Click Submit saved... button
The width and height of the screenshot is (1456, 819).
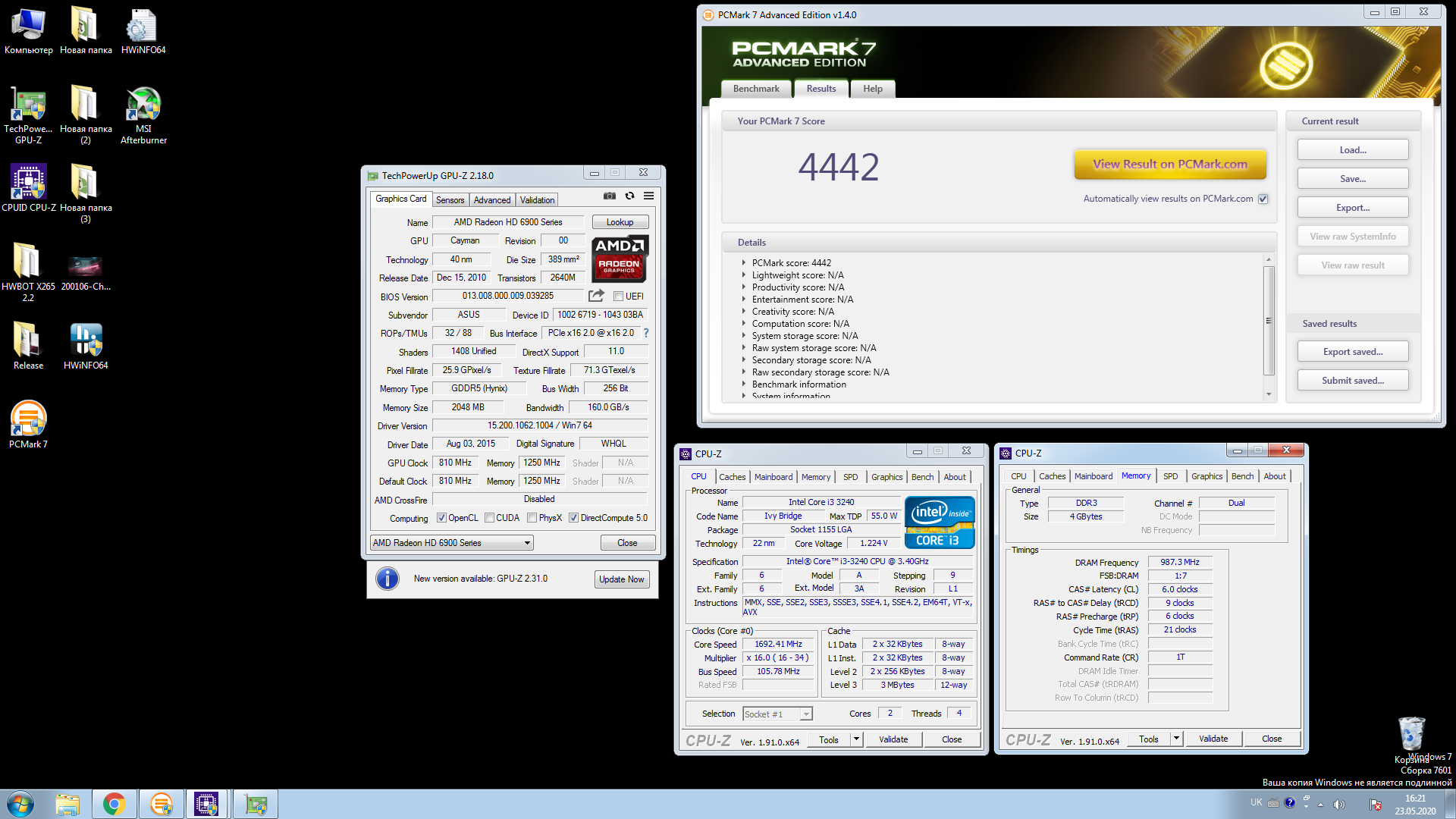tap(1353, 381)
